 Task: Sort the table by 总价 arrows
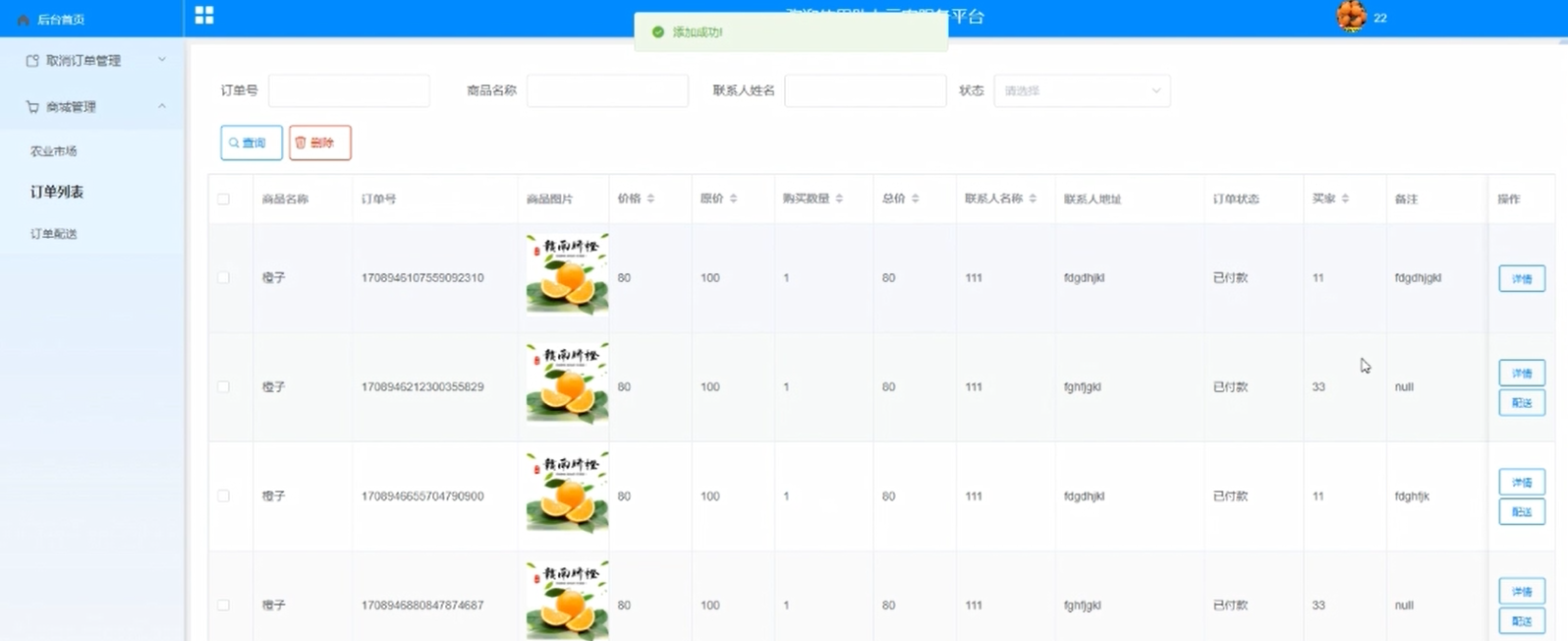click(915, 199)
